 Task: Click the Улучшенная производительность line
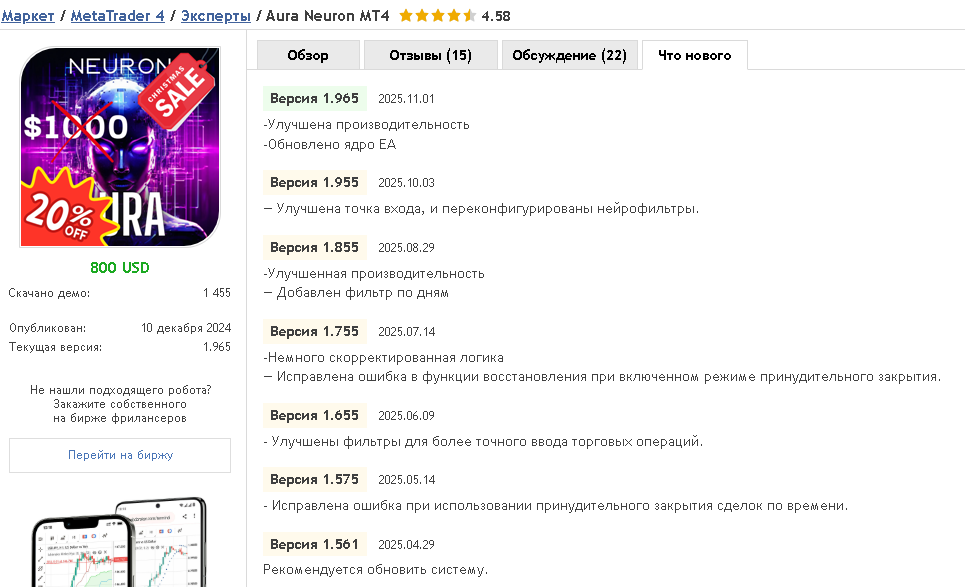(374, 274)
